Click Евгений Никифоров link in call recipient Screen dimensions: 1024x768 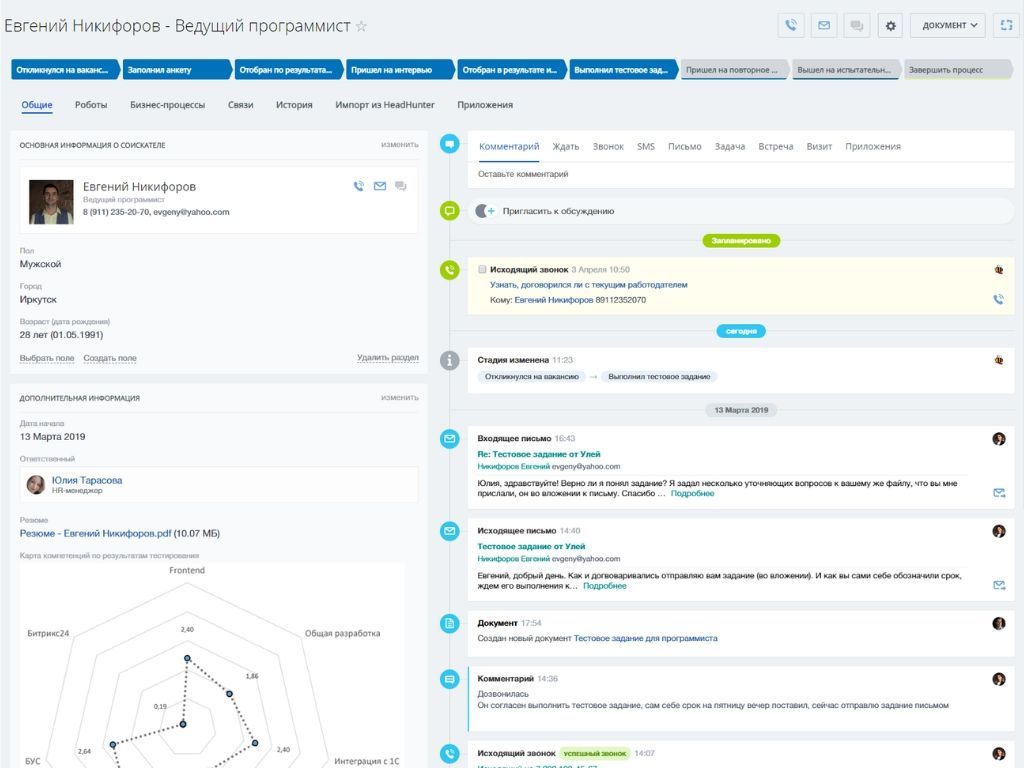point(554,300)
